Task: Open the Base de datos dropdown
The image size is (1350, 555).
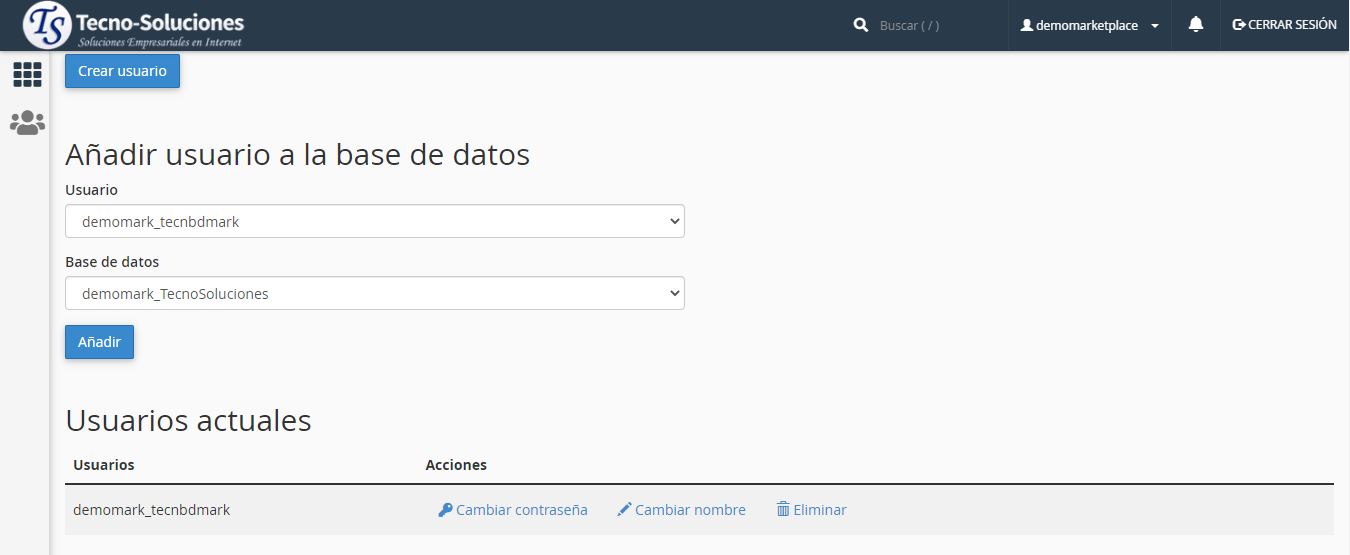Action: tap(374, 294)
